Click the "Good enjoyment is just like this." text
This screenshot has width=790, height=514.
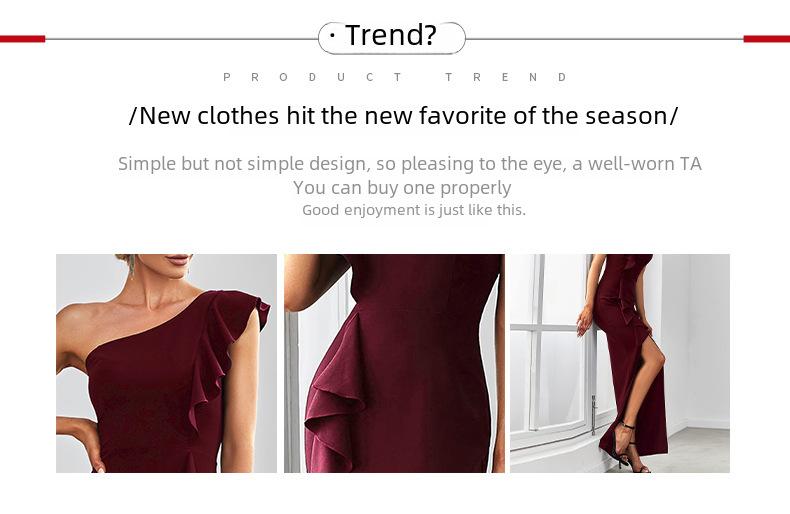[414, 210]
